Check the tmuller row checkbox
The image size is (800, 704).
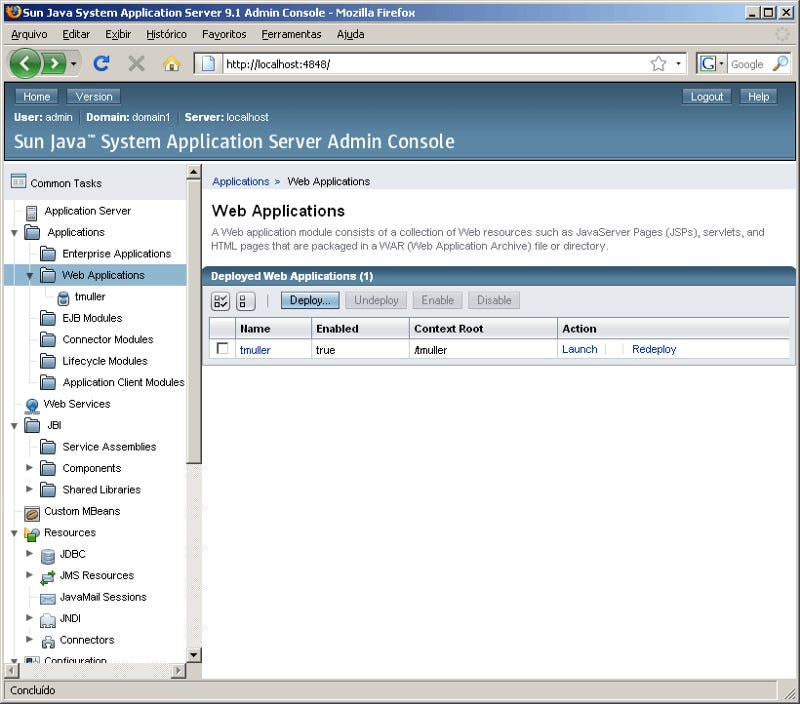[222, 348]
